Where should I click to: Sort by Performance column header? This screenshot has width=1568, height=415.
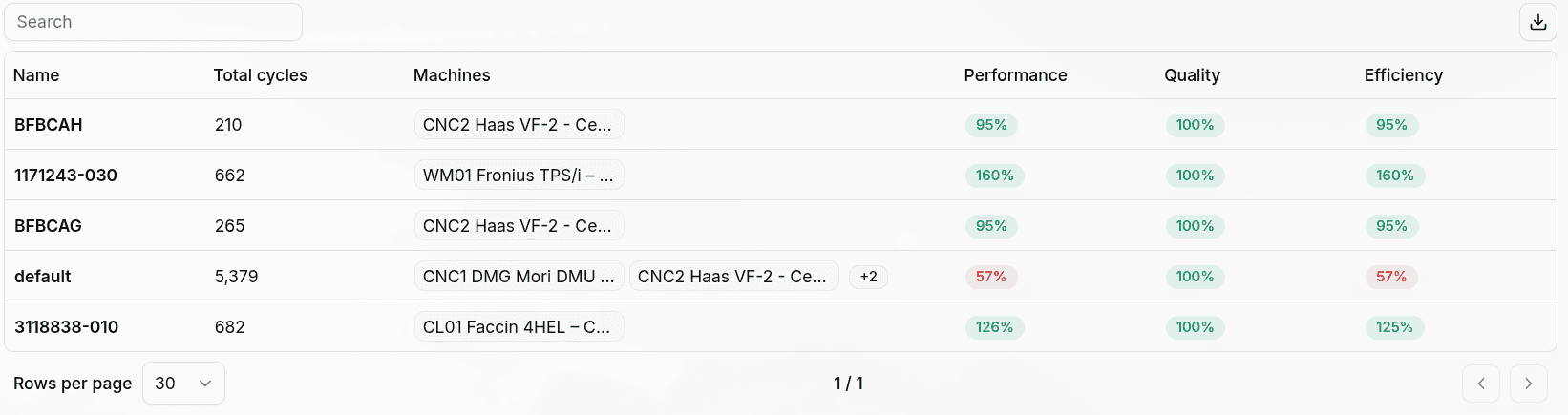(x=1015, y=75)
